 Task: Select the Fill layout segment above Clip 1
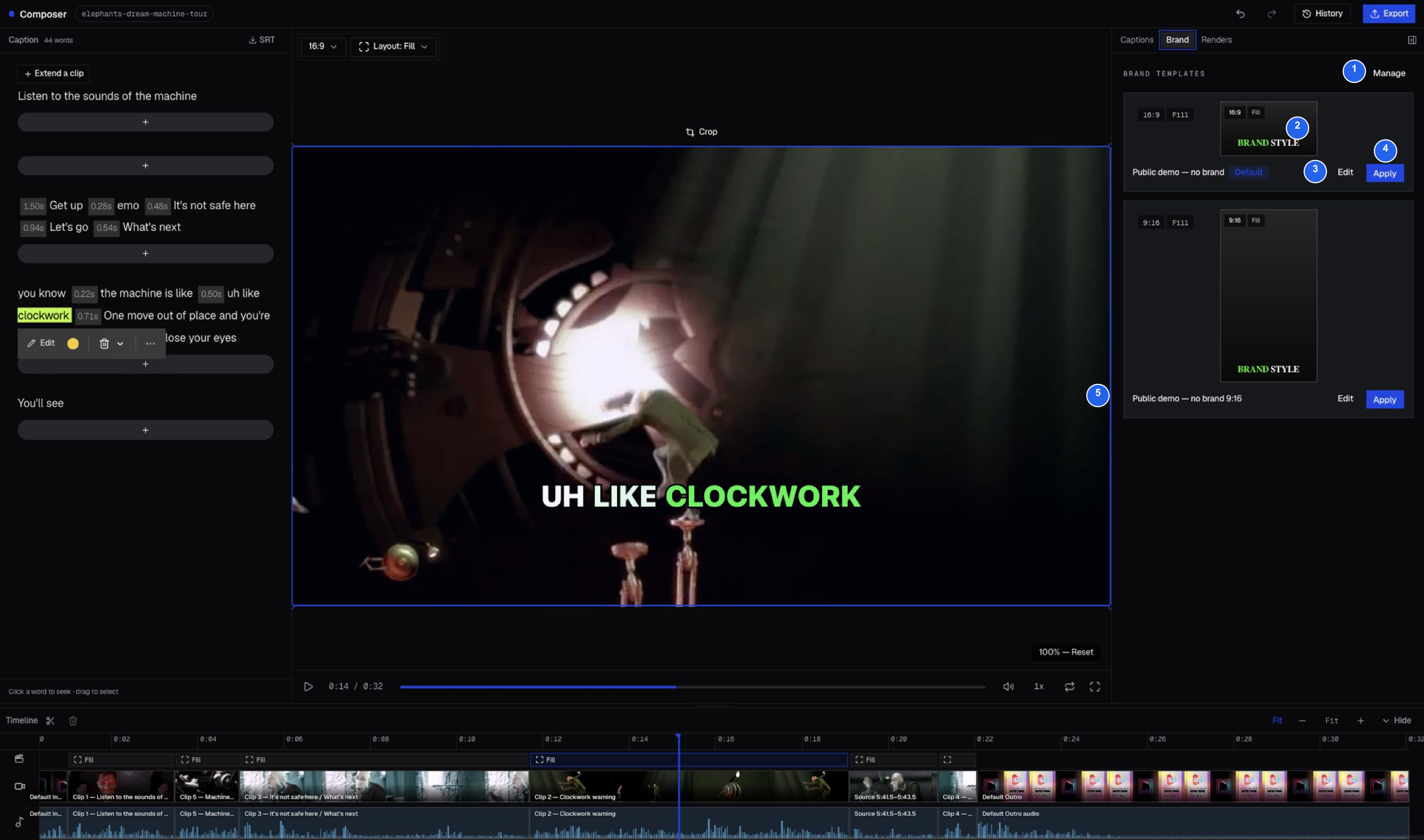pyautogui.click(x=120, y=760)
